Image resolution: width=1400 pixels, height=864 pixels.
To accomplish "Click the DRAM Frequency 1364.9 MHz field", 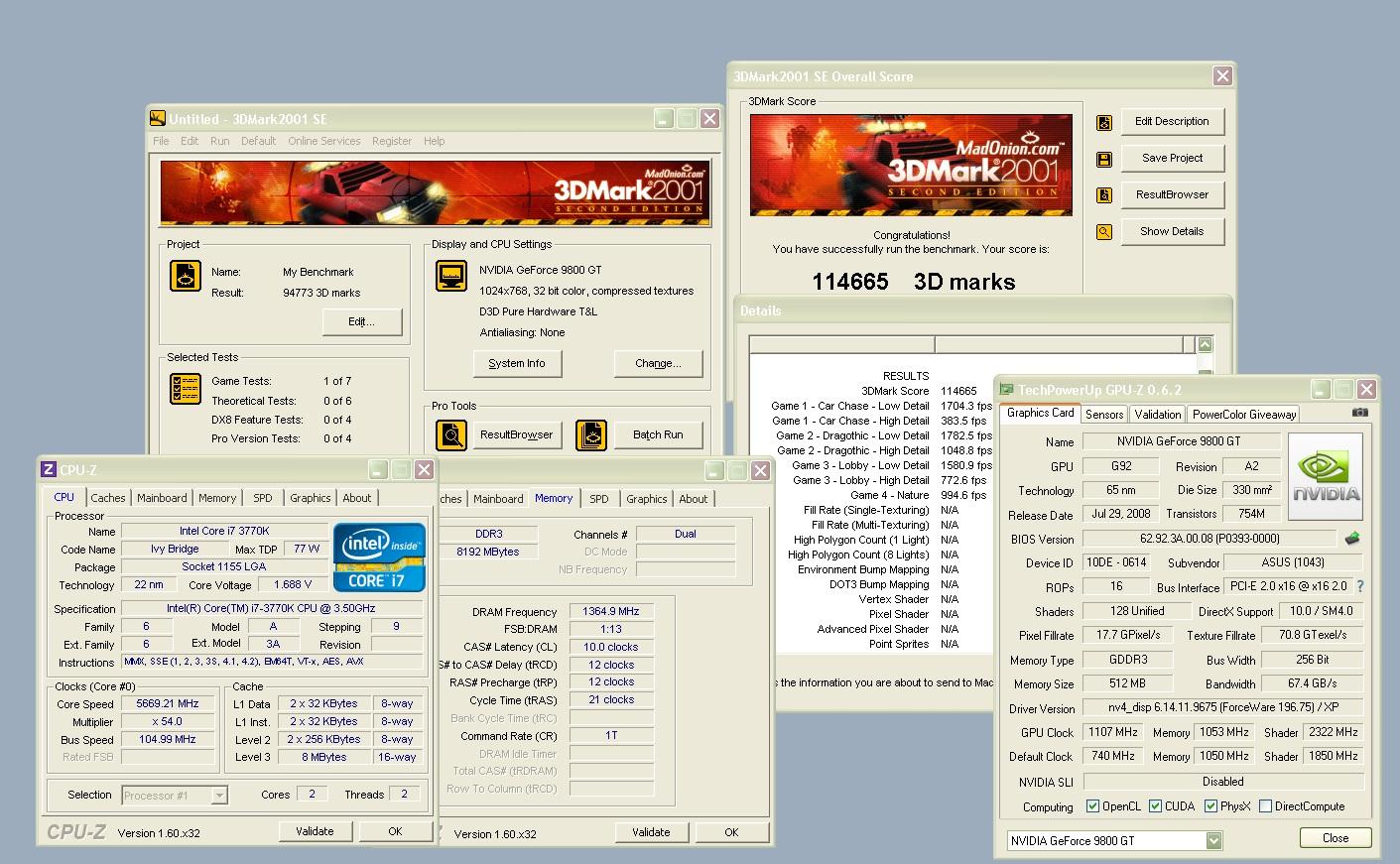I will coord(611,611).
